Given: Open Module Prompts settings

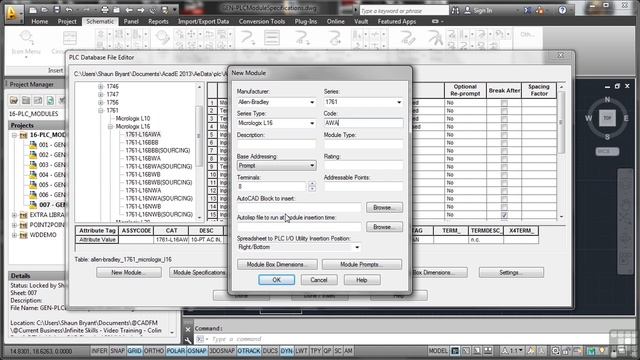Looking at the screenshot, I should pos(362,264).
